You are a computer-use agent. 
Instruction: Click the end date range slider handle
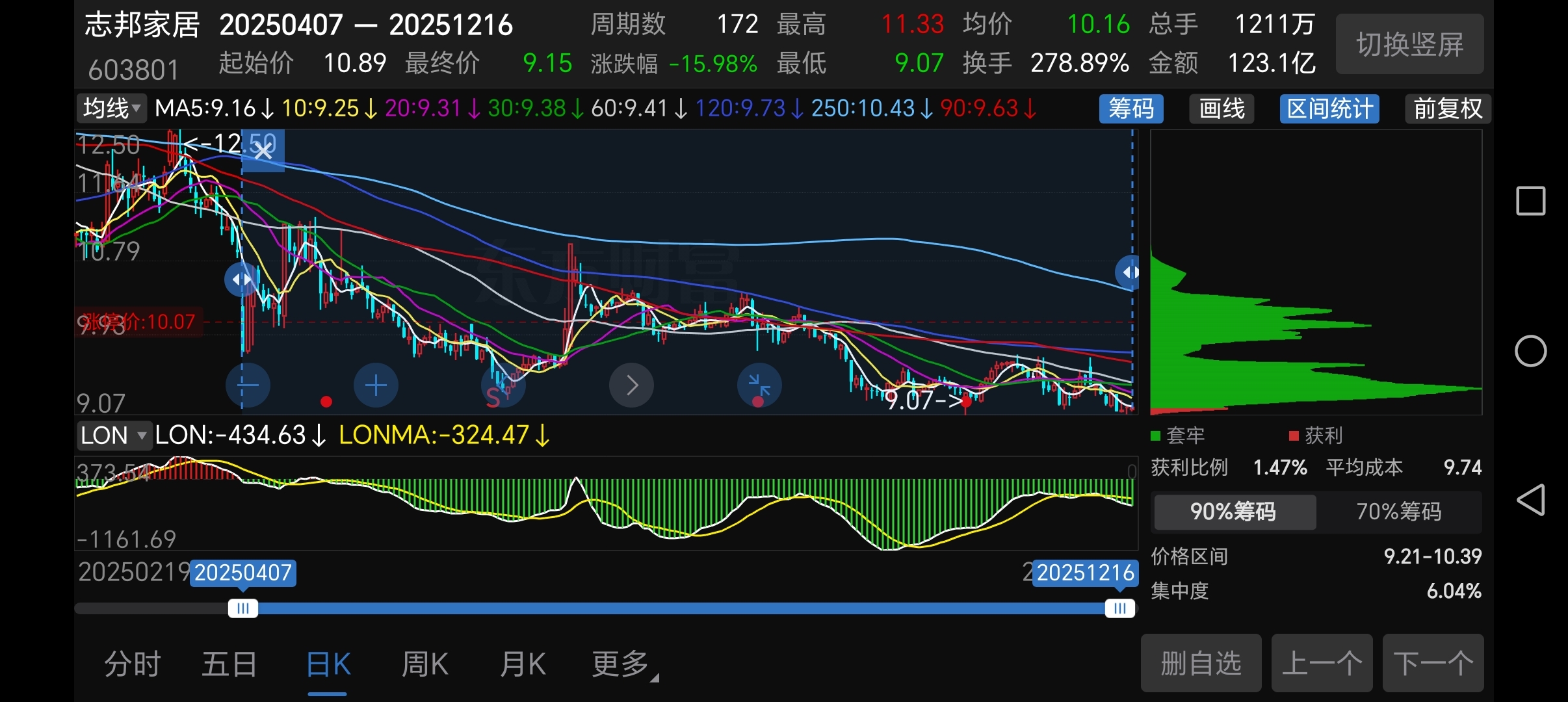click(1119, 608)
